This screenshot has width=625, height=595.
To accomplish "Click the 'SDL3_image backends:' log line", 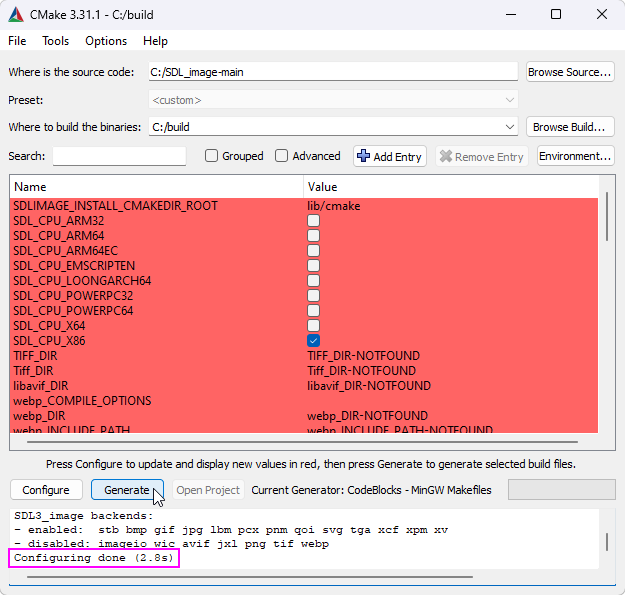I will tap(84, 516).
